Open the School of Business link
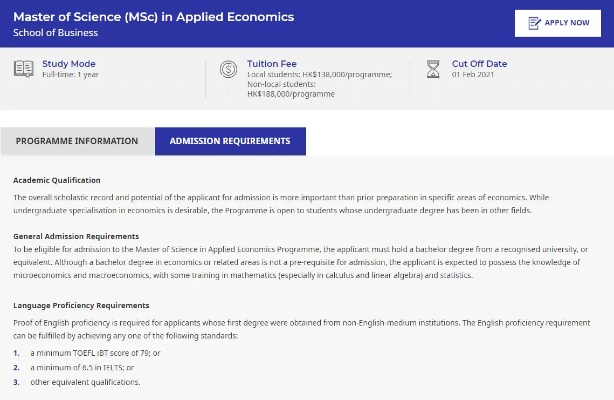The width and height of the screenshot is (614, 400). click(55, 33)
